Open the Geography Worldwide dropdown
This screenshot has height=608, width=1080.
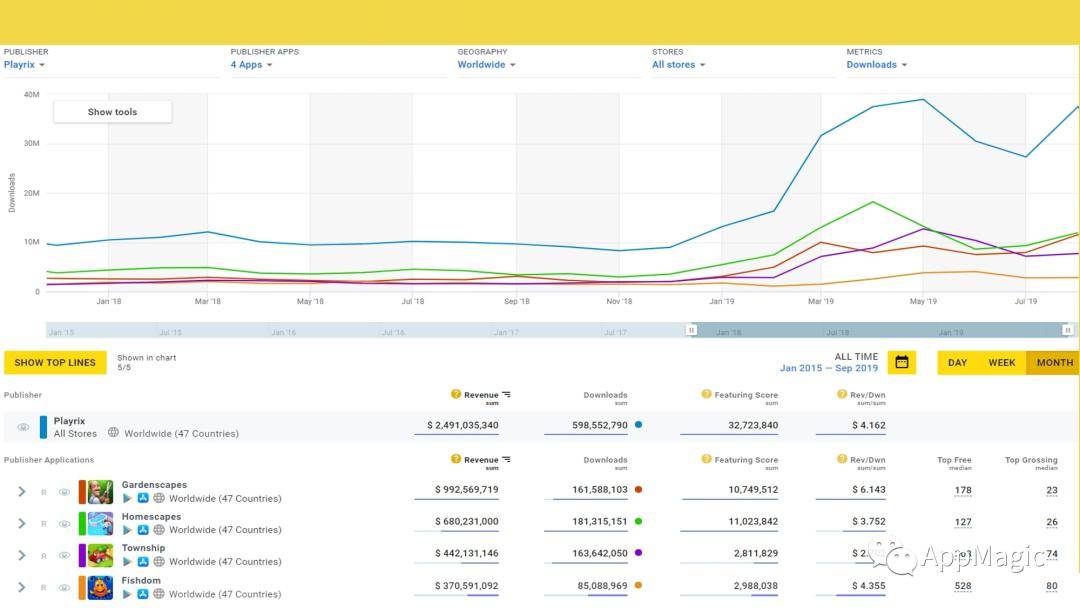tap(487, 65)
